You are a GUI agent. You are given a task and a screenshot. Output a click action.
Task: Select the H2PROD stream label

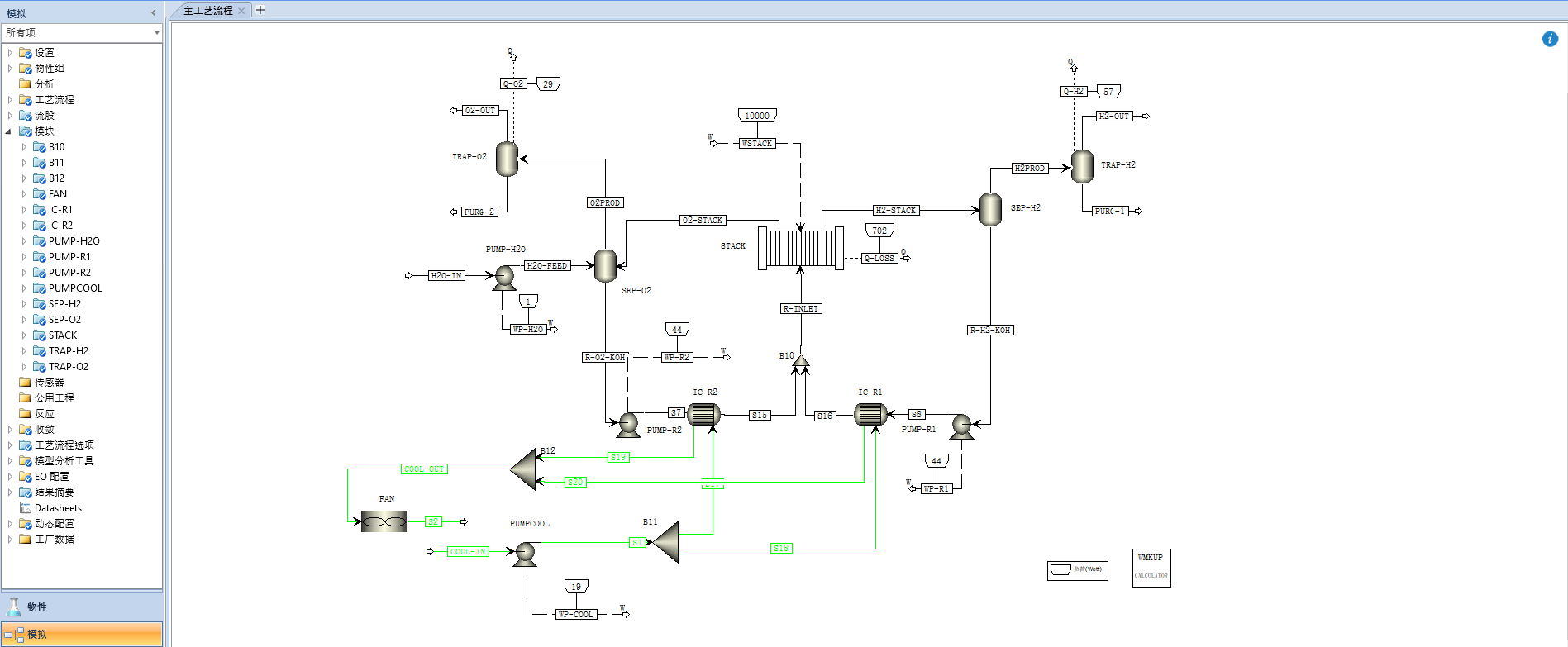point(1030,169)
